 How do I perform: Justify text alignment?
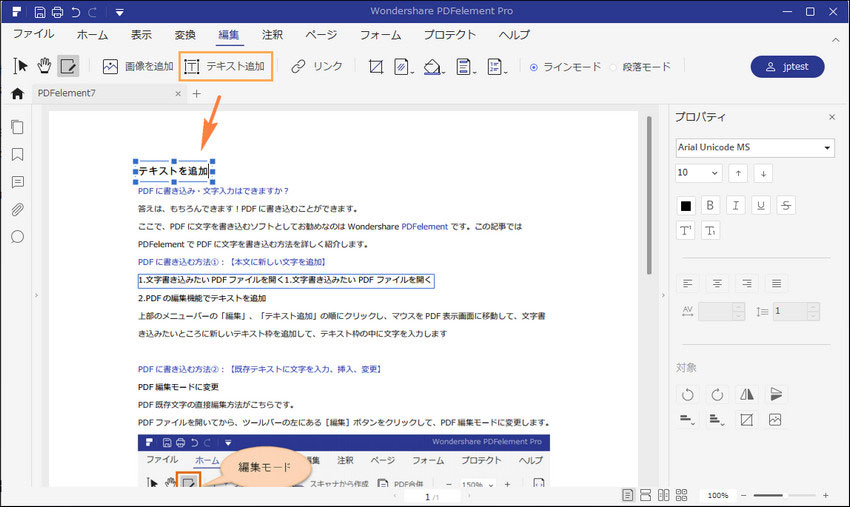click(x=776, y=284)
